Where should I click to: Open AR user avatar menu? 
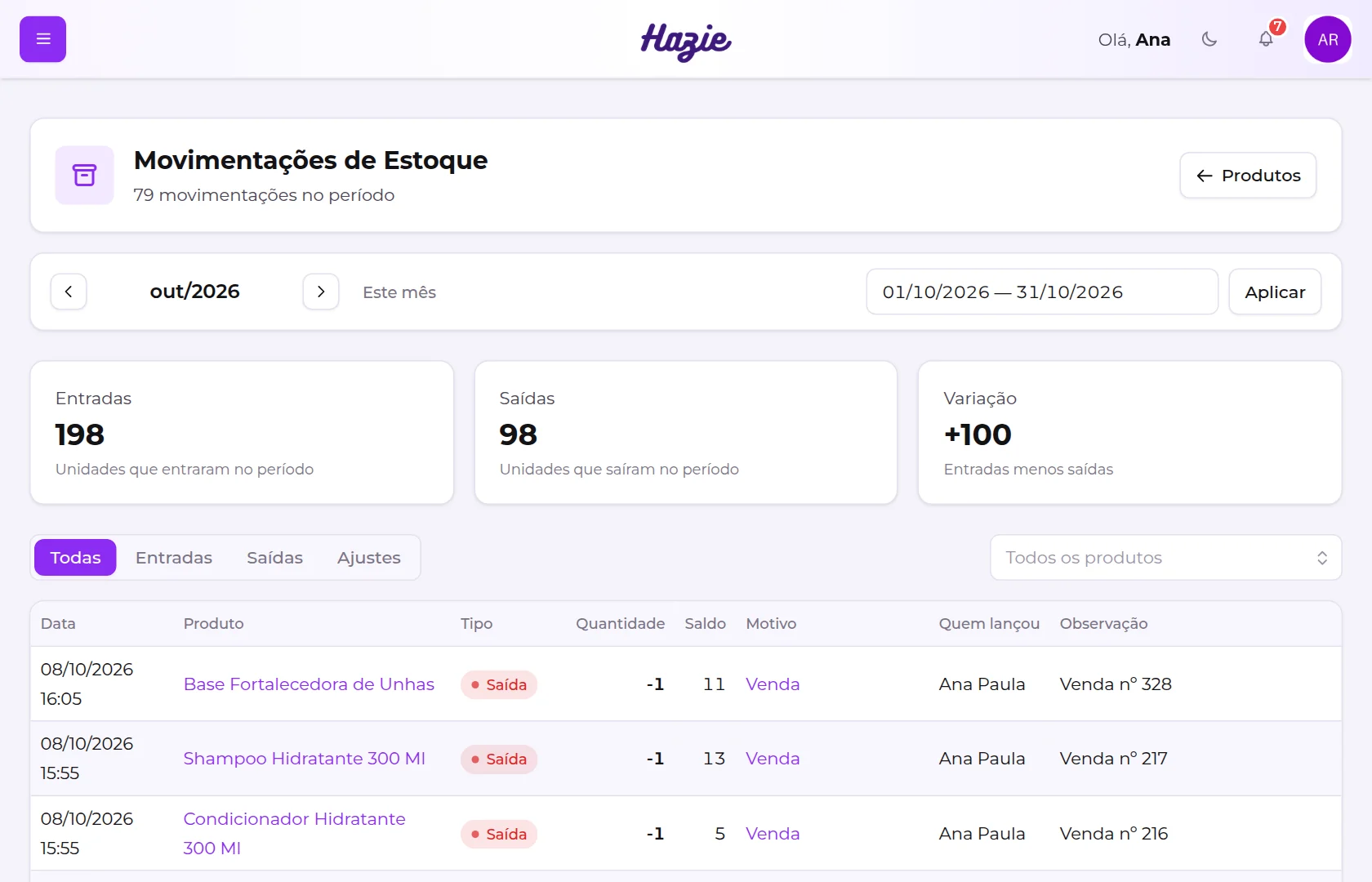click(1328, 39)
